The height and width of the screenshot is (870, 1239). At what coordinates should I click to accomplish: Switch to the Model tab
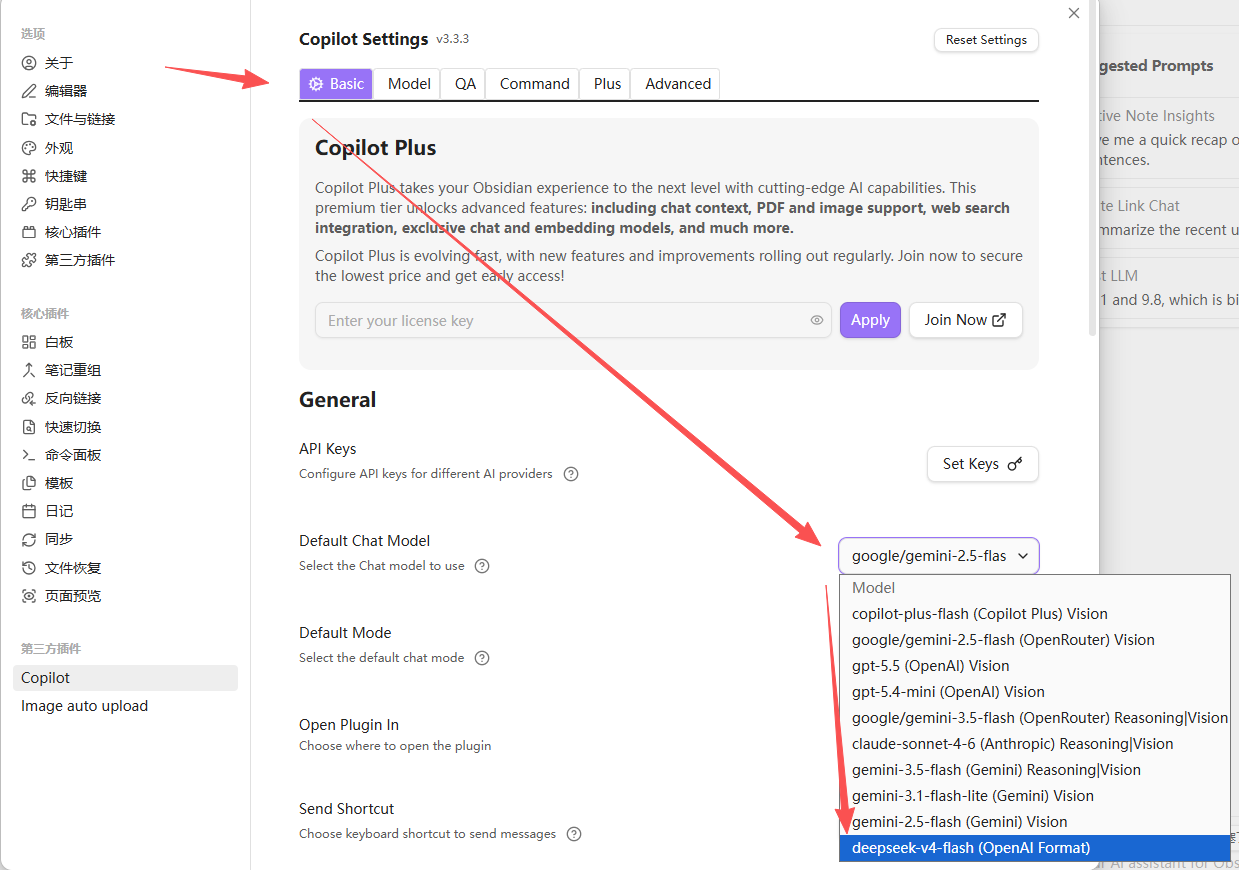[409, 84]
